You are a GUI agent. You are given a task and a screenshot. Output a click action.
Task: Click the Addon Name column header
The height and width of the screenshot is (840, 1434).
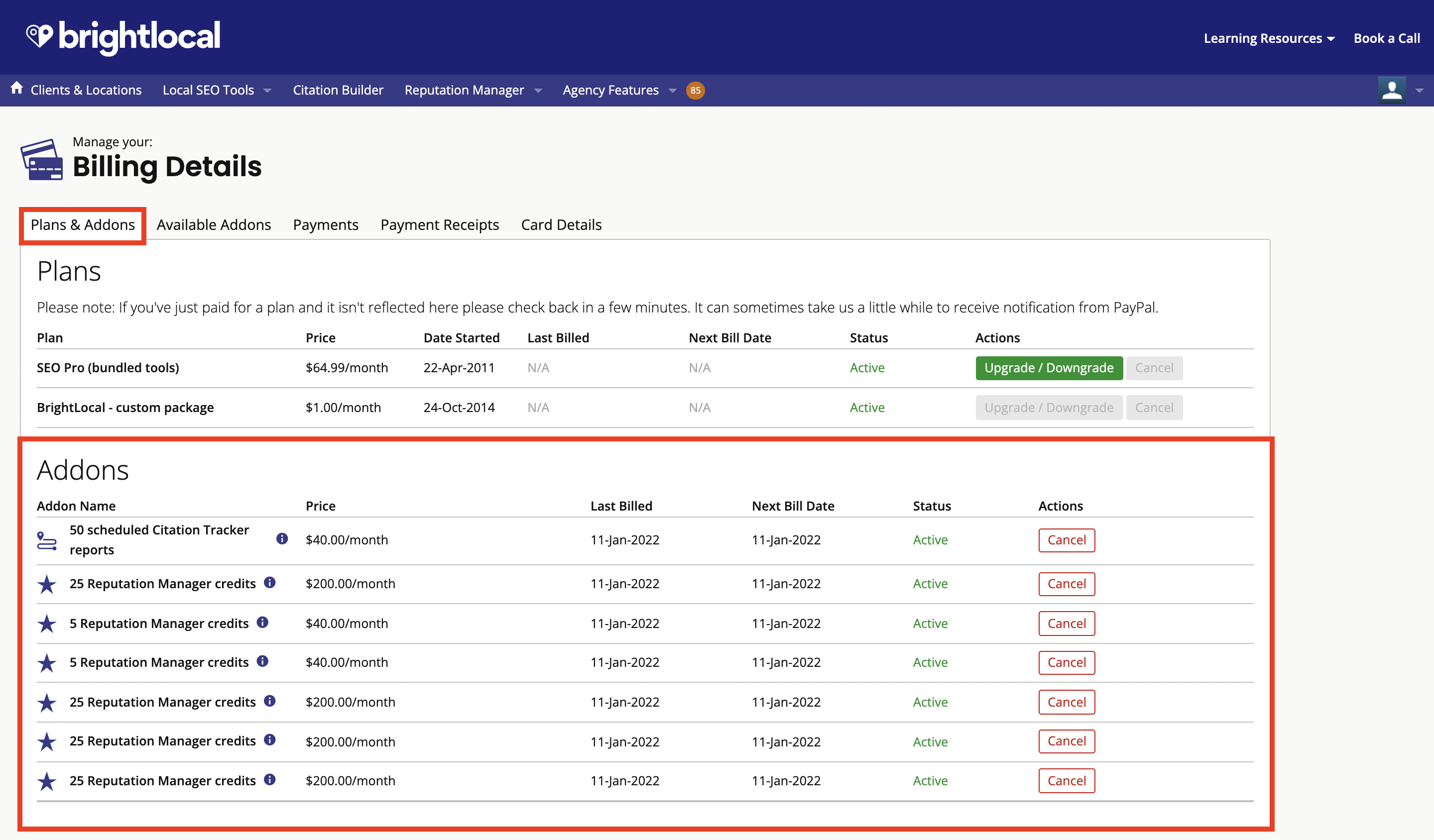(x=76, y=506)
